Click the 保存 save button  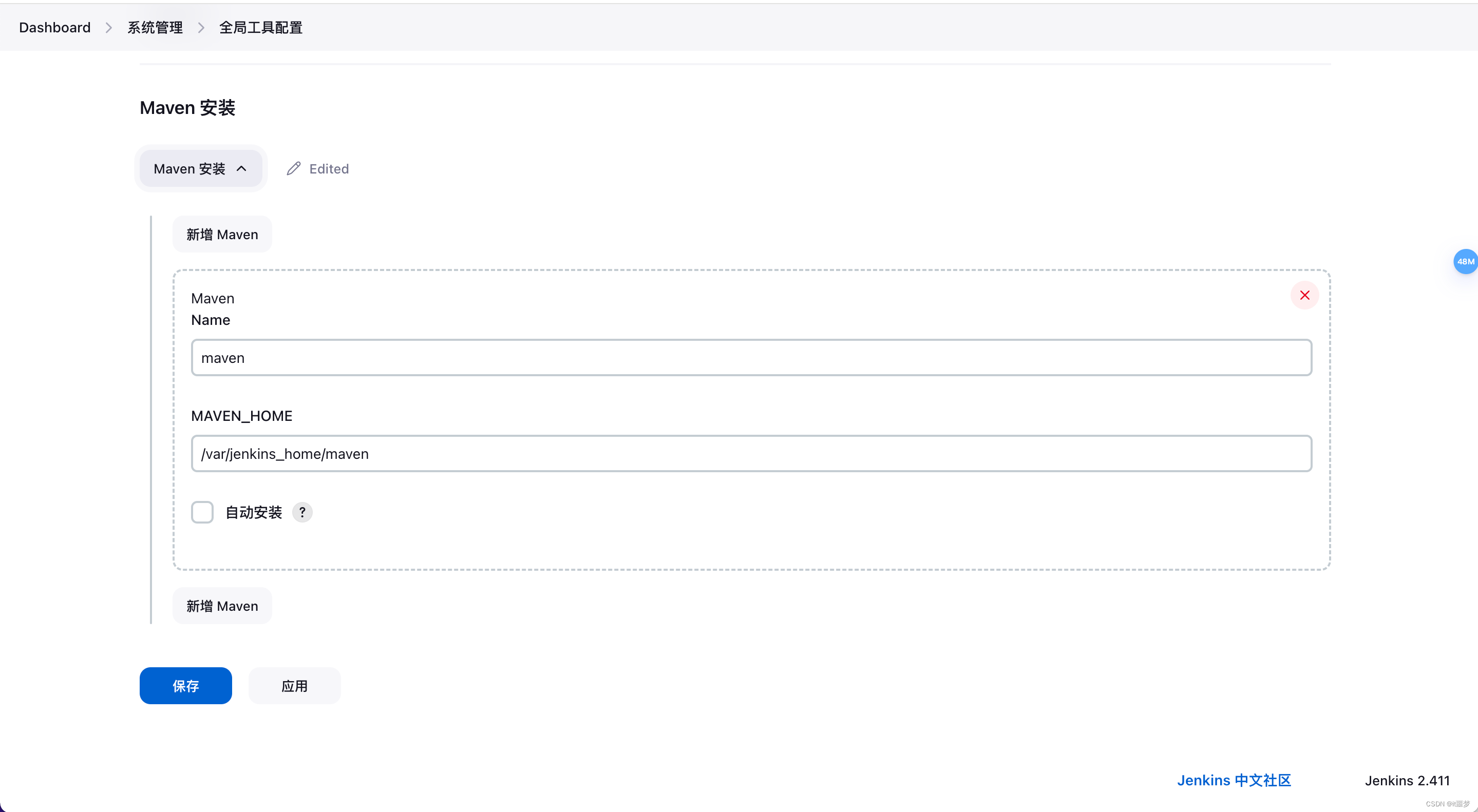[185, 685]
